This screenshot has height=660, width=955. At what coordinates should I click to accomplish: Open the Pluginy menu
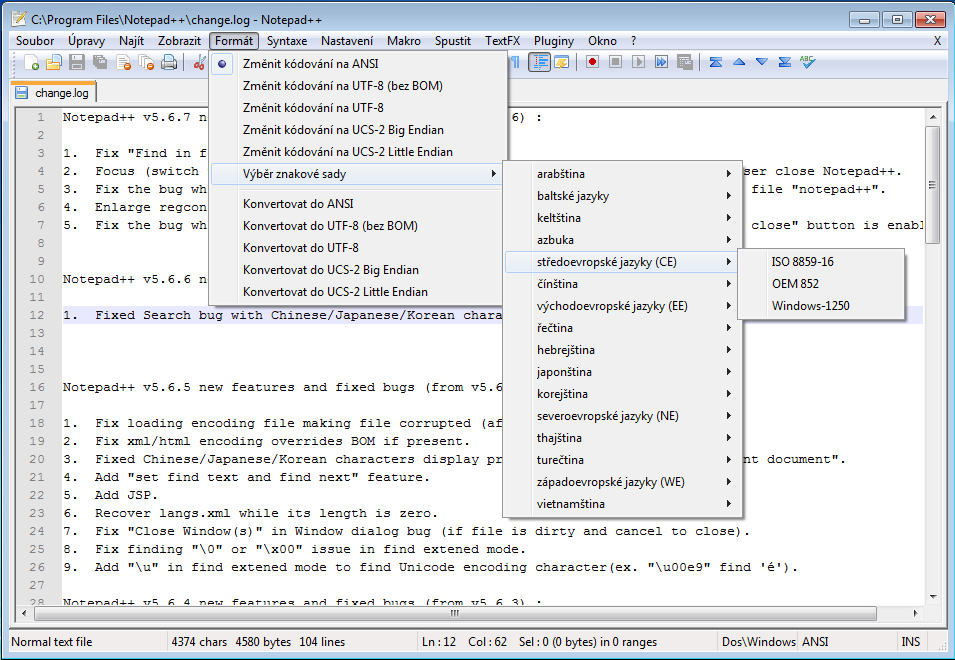[554, 41]
